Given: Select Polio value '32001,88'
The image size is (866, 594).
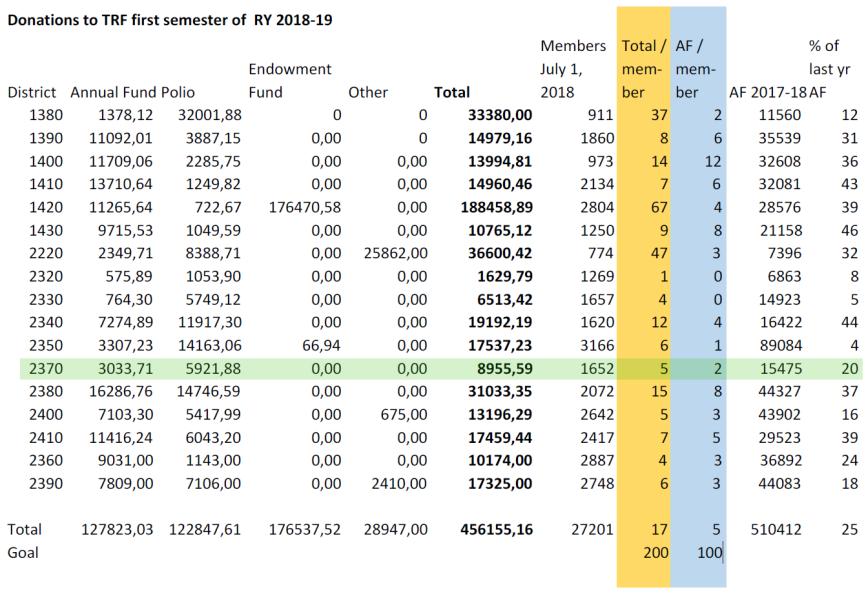Looking at the screenshot, I should point(209,115).
